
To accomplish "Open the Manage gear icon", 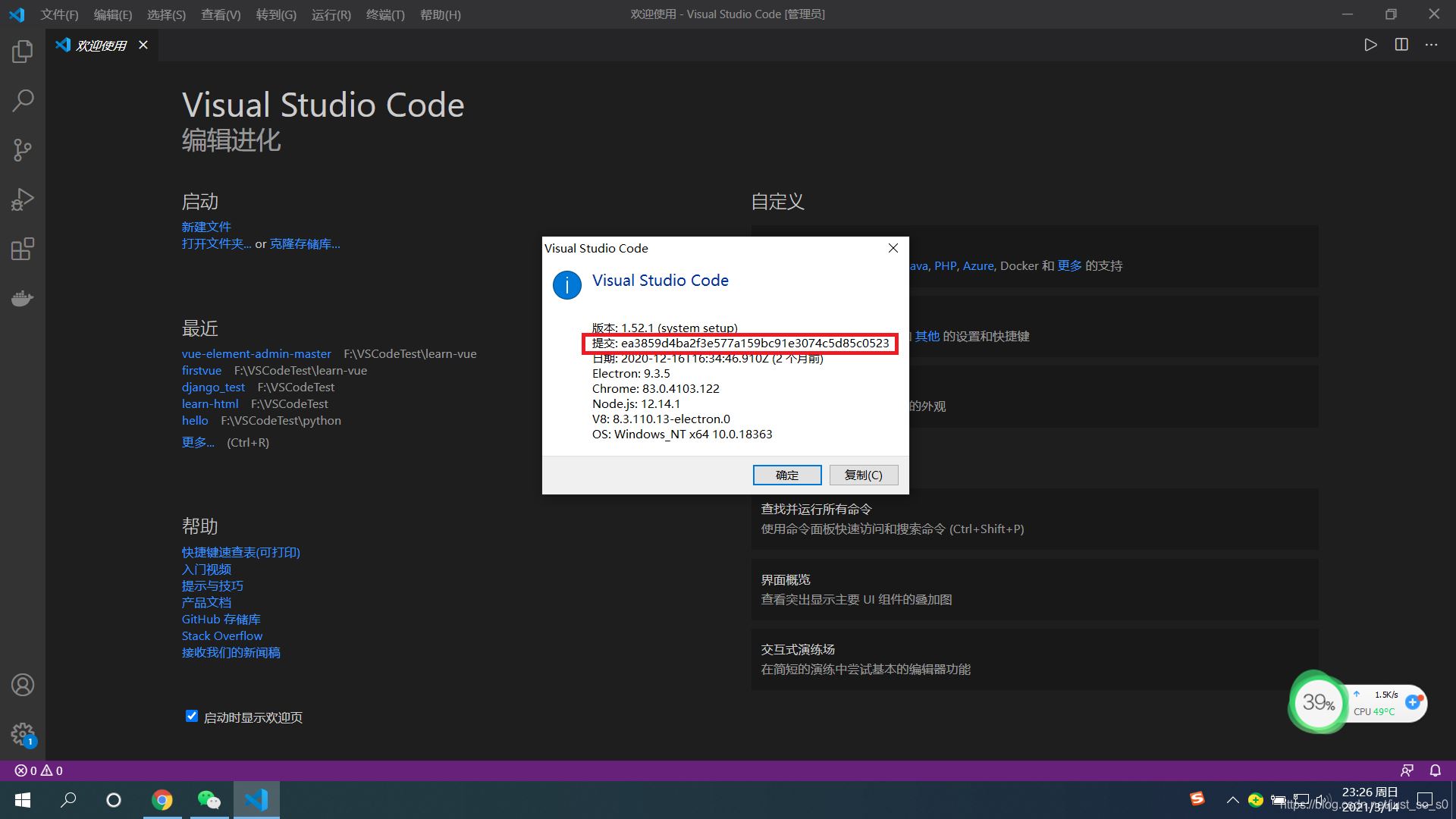I will click(x=23, y=733).
